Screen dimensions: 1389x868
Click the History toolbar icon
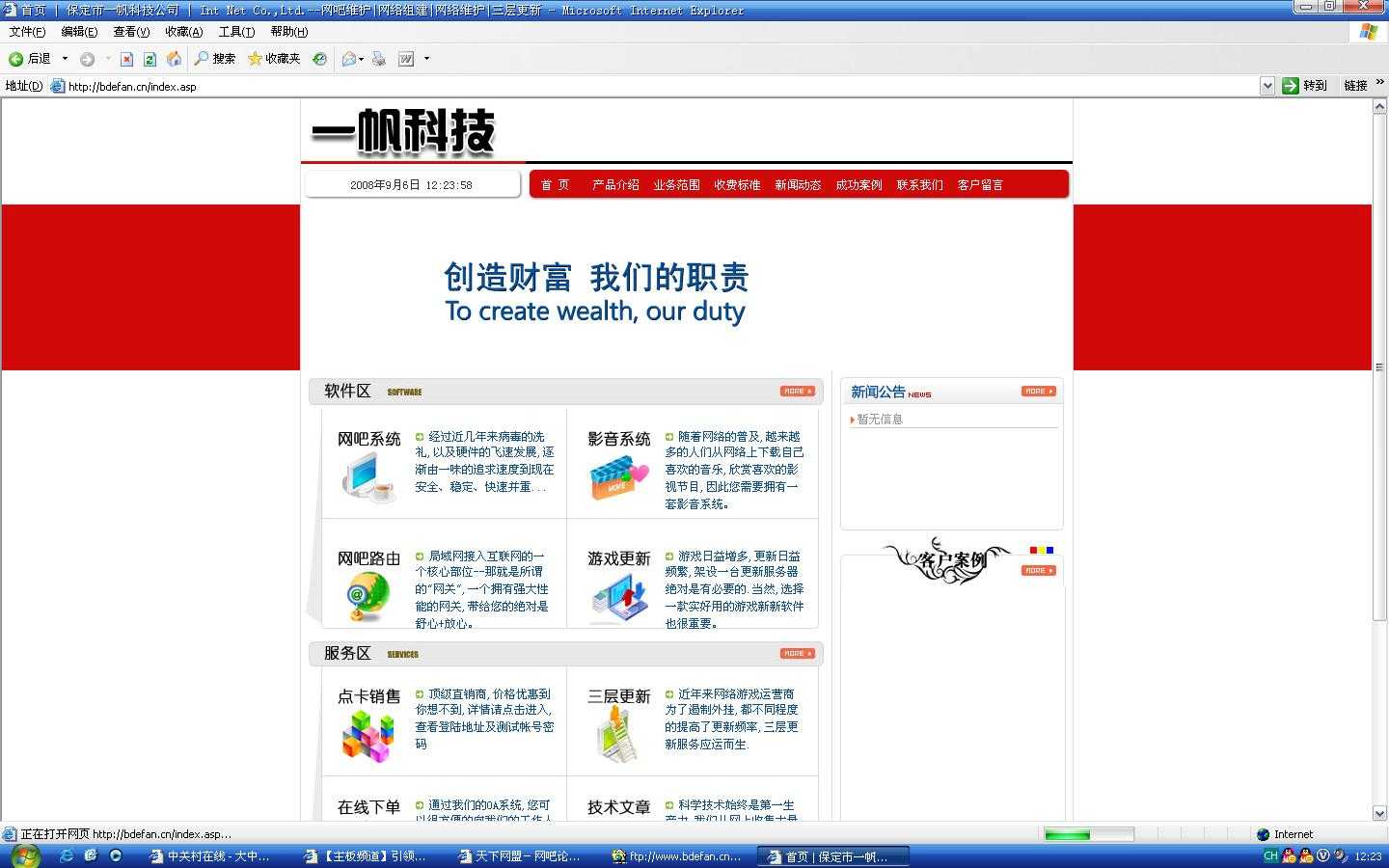click(320, 59)
